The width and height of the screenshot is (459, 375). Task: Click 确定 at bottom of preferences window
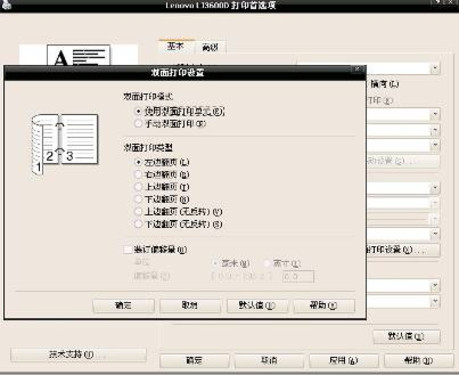194,360
